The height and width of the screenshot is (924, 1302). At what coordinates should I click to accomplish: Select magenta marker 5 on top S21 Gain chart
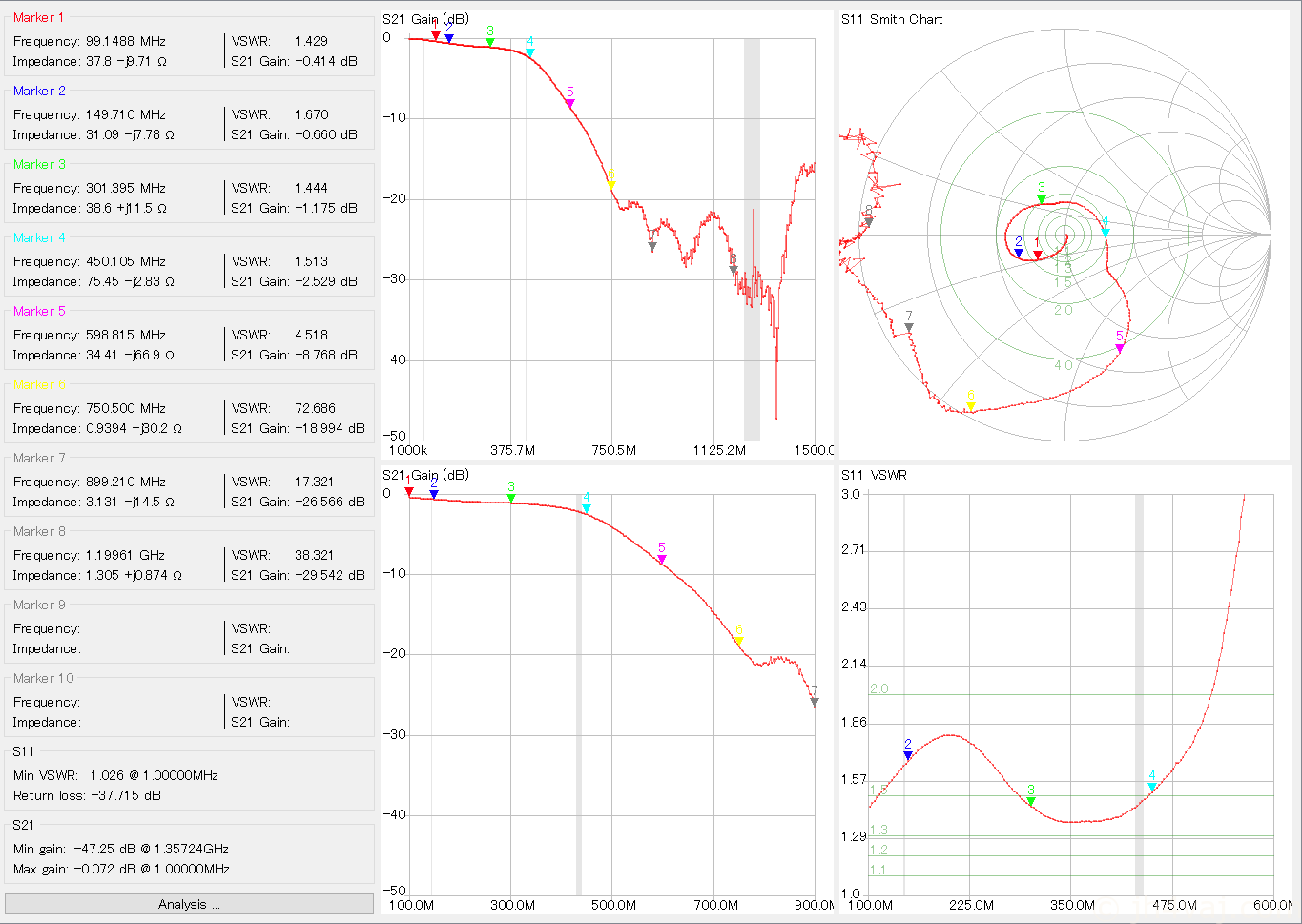570,103
